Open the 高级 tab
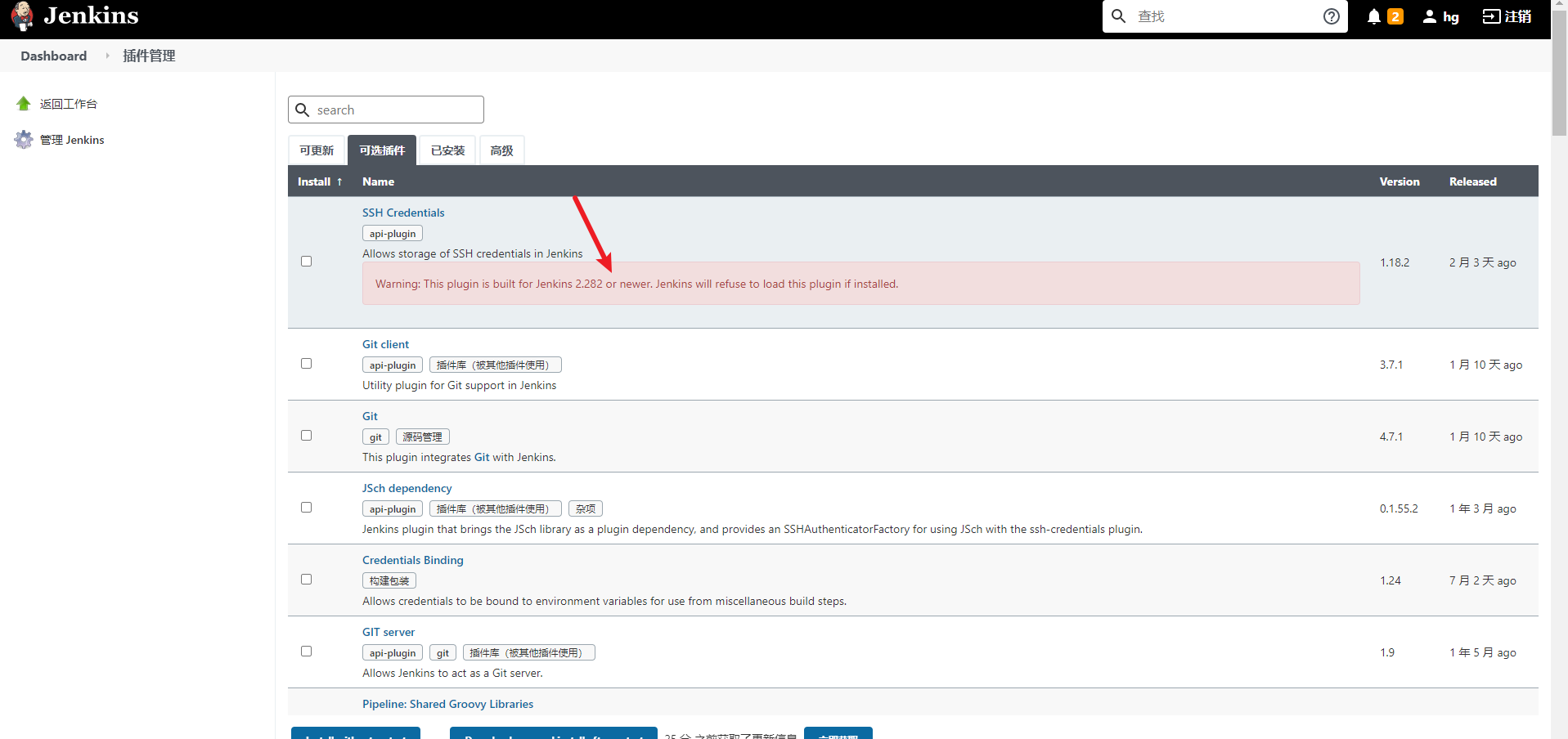The height and width of the screenshot is (739, 1568). pyautogui.click(x=502, y=150)
